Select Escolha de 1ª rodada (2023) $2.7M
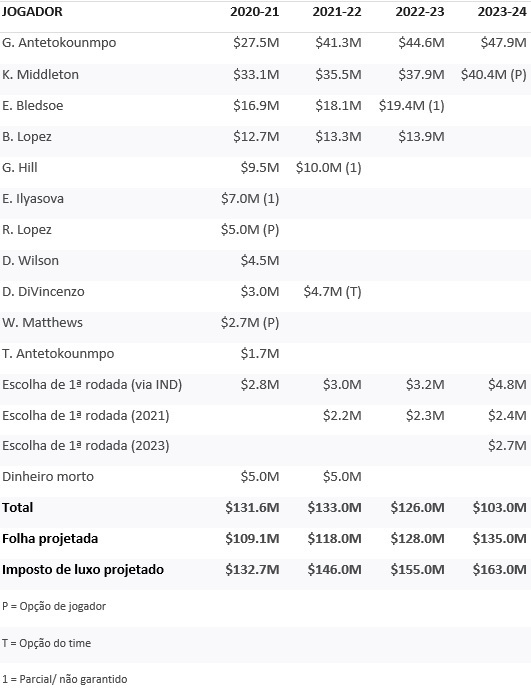Image resolution: width=531 pixels, height=693 pixels. pos(507,446)
